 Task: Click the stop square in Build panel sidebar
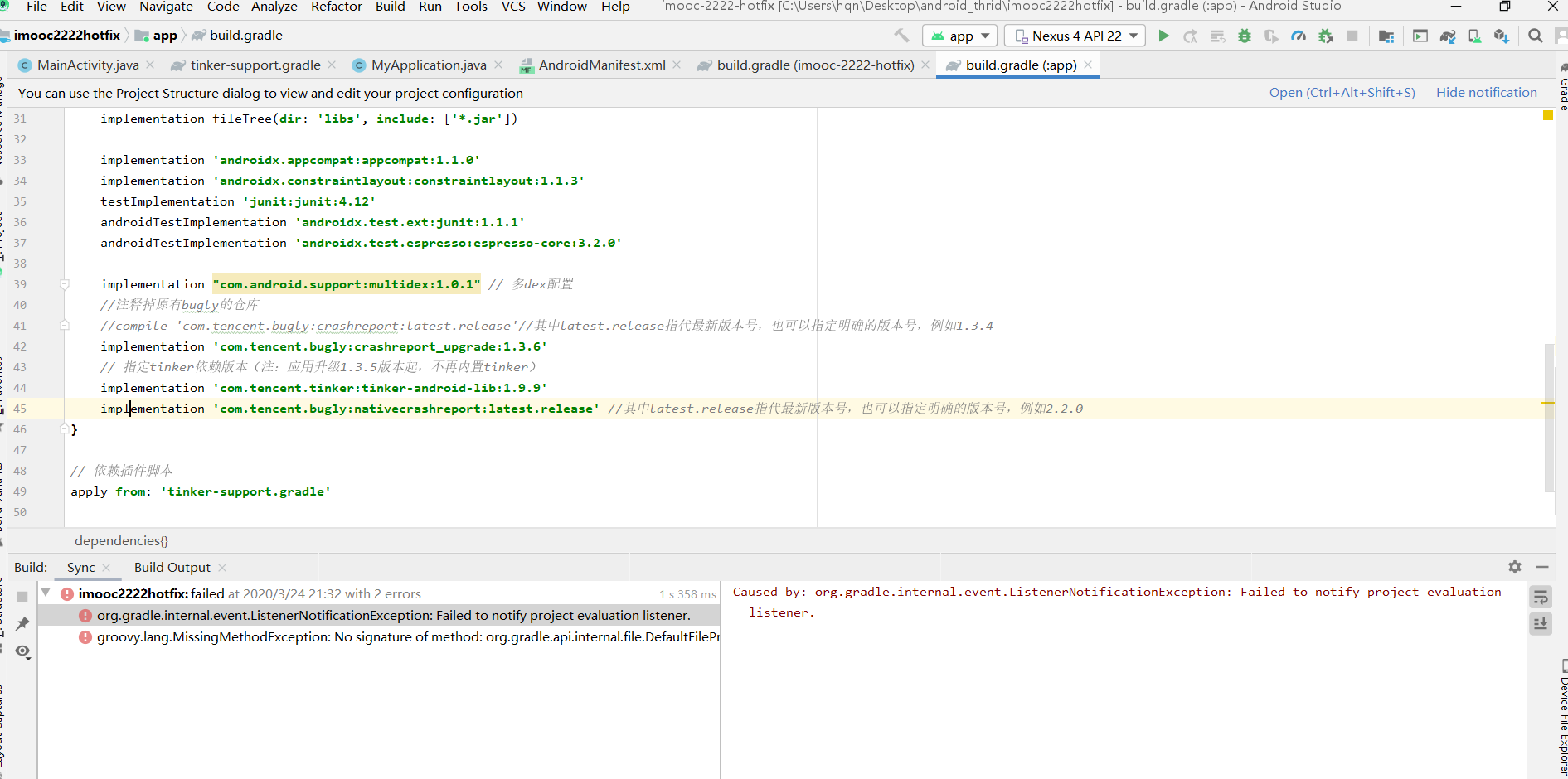tap(22, 597)
